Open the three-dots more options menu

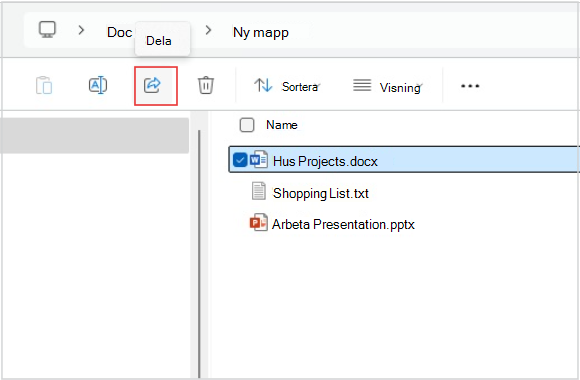click(x=470, y=86)
